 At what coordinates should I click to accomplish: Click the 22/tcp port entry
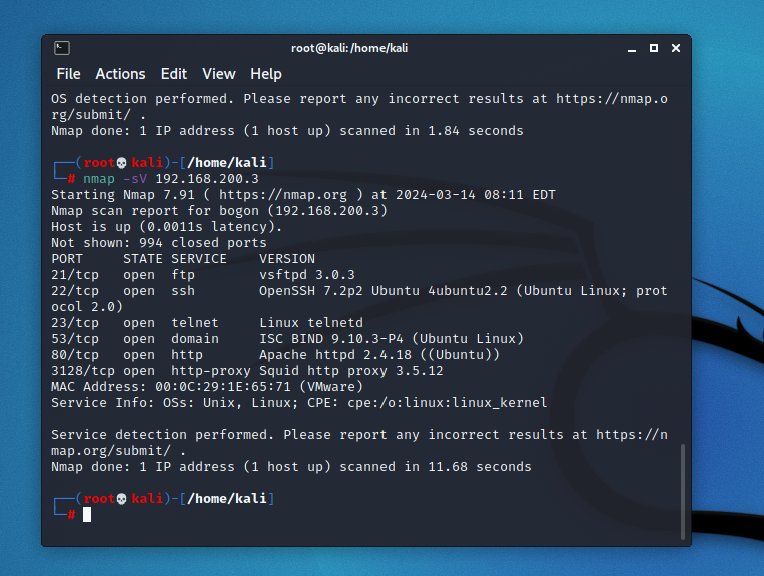pyautogui.click(x=75, y=291)
